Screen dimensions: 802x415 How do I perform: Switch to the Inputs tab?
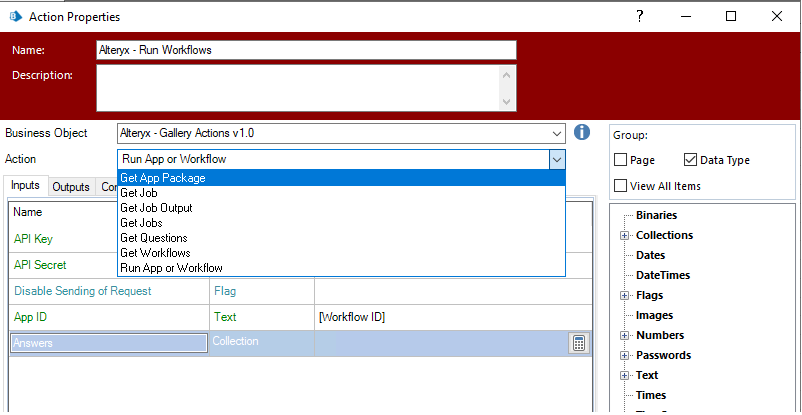(26, 185)
